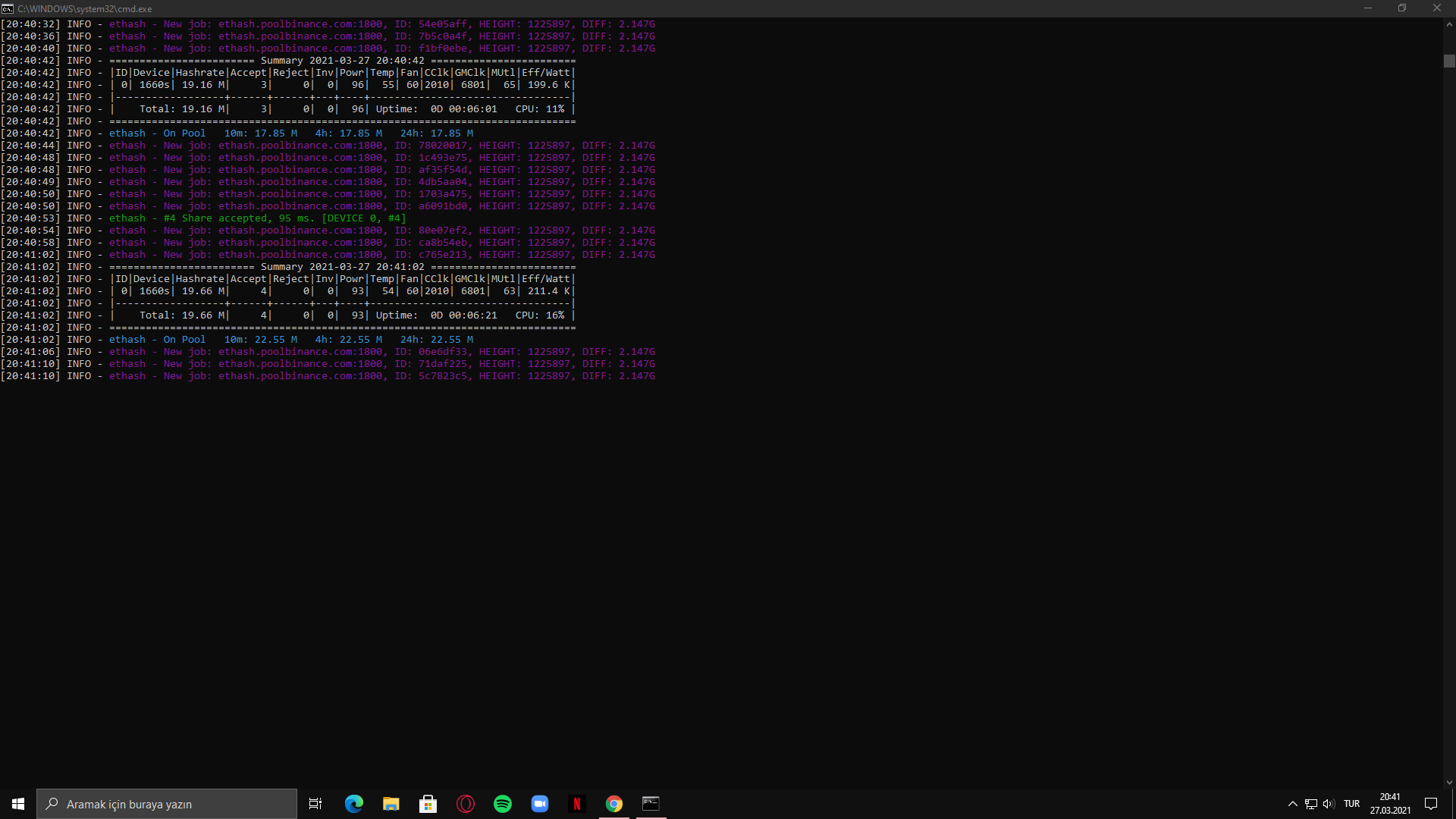Click the window title 'C:\WINDOWS\system32\cmd.exe'

pos(85,9)
